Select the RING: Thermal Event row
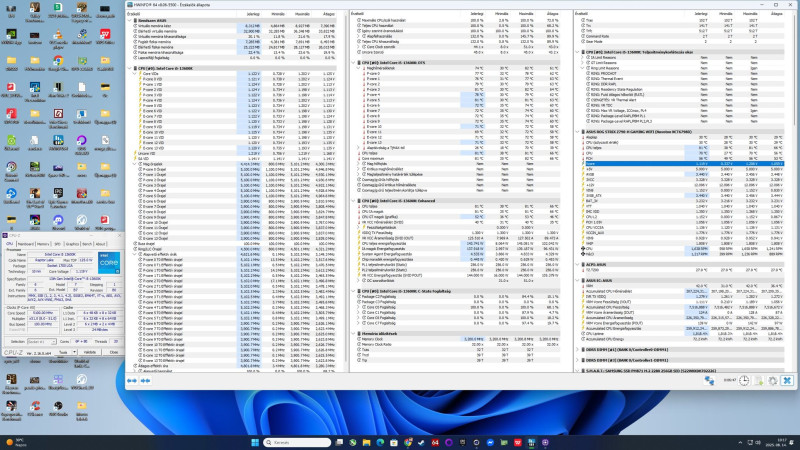800x450 pixels. [x=685, y=79]
